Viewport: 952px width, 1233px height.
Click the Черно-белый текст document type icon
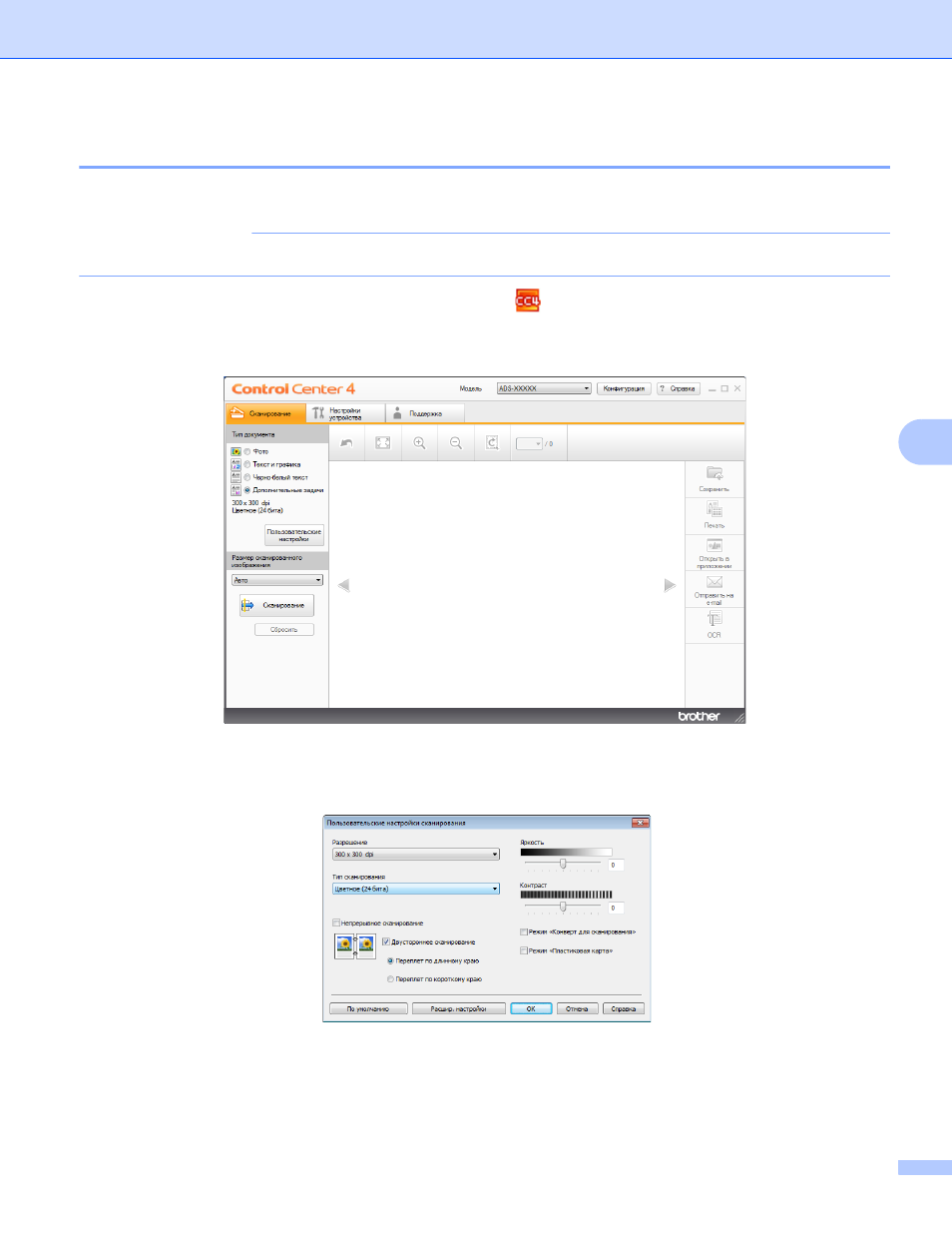coord(236,477)
